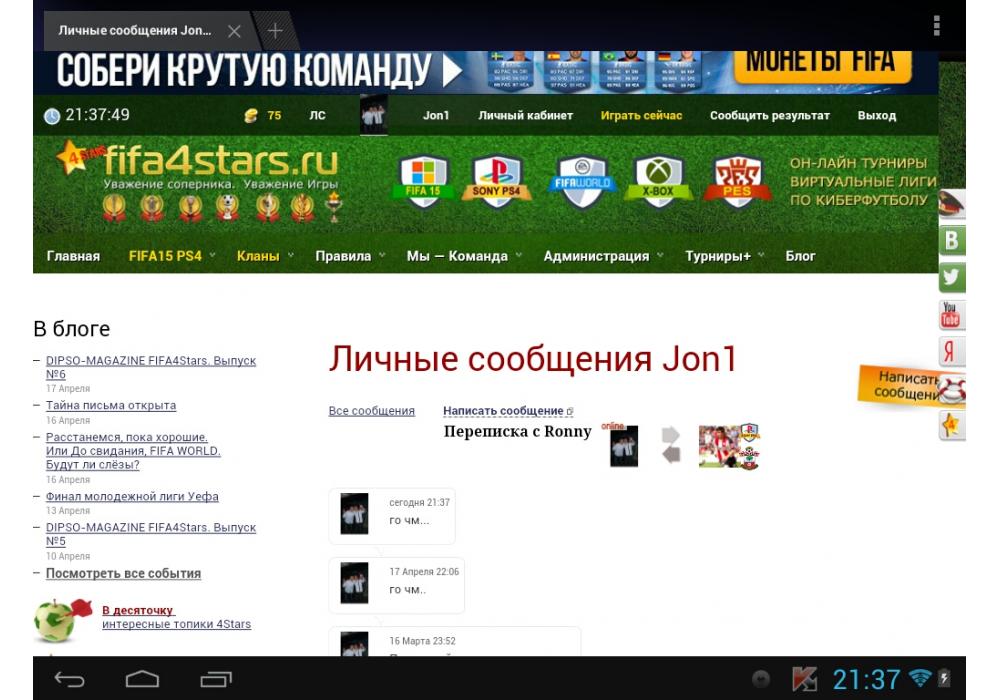Image resolution: width=1000 pixels, height=700 pixels.
Task: Open the В десяточку link
Action: (x=138, y=610)
